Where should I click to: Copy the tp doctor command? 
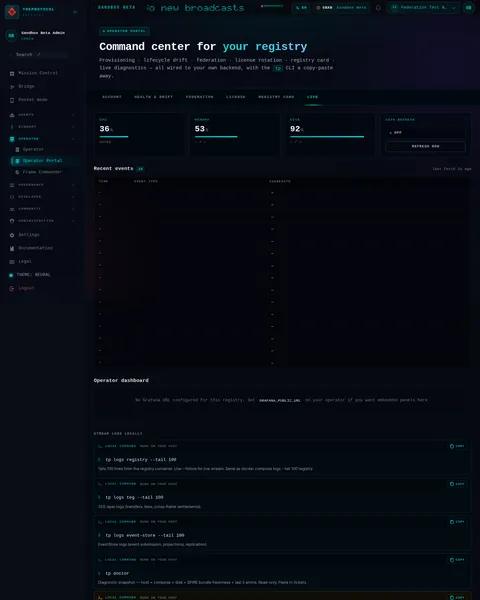click(457, 560)
